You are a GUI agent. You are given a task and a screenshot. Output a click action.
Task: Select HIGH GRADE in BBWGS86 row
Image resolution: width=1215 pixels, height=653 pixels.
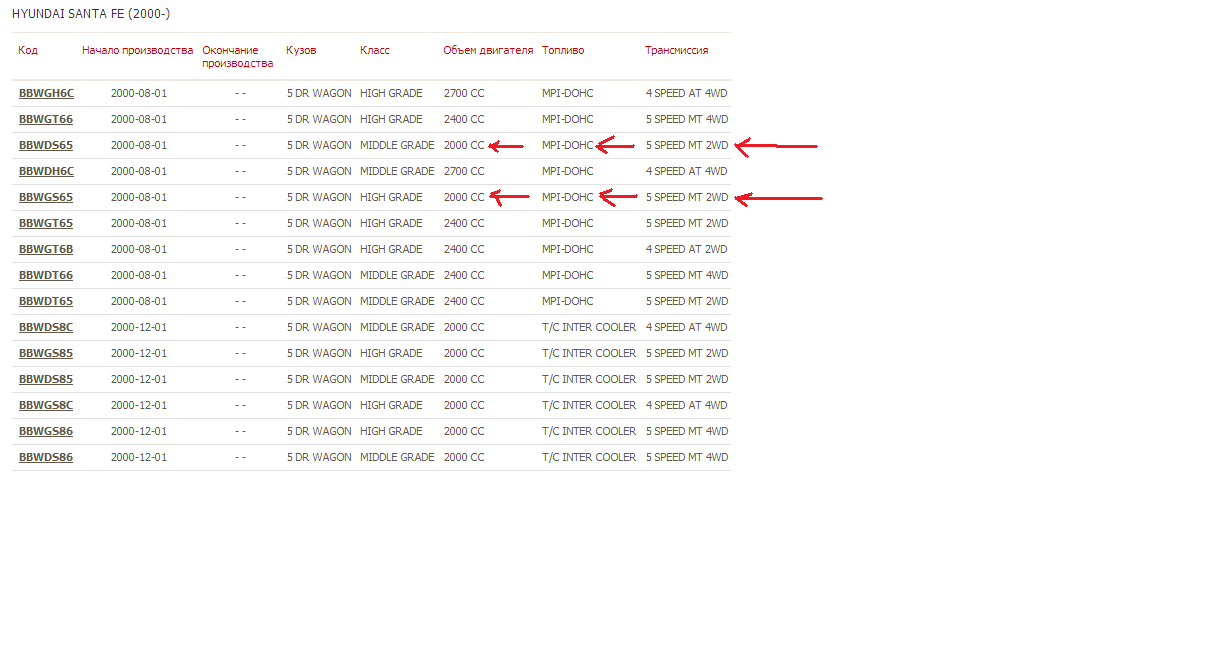click(x=391, y=431)
